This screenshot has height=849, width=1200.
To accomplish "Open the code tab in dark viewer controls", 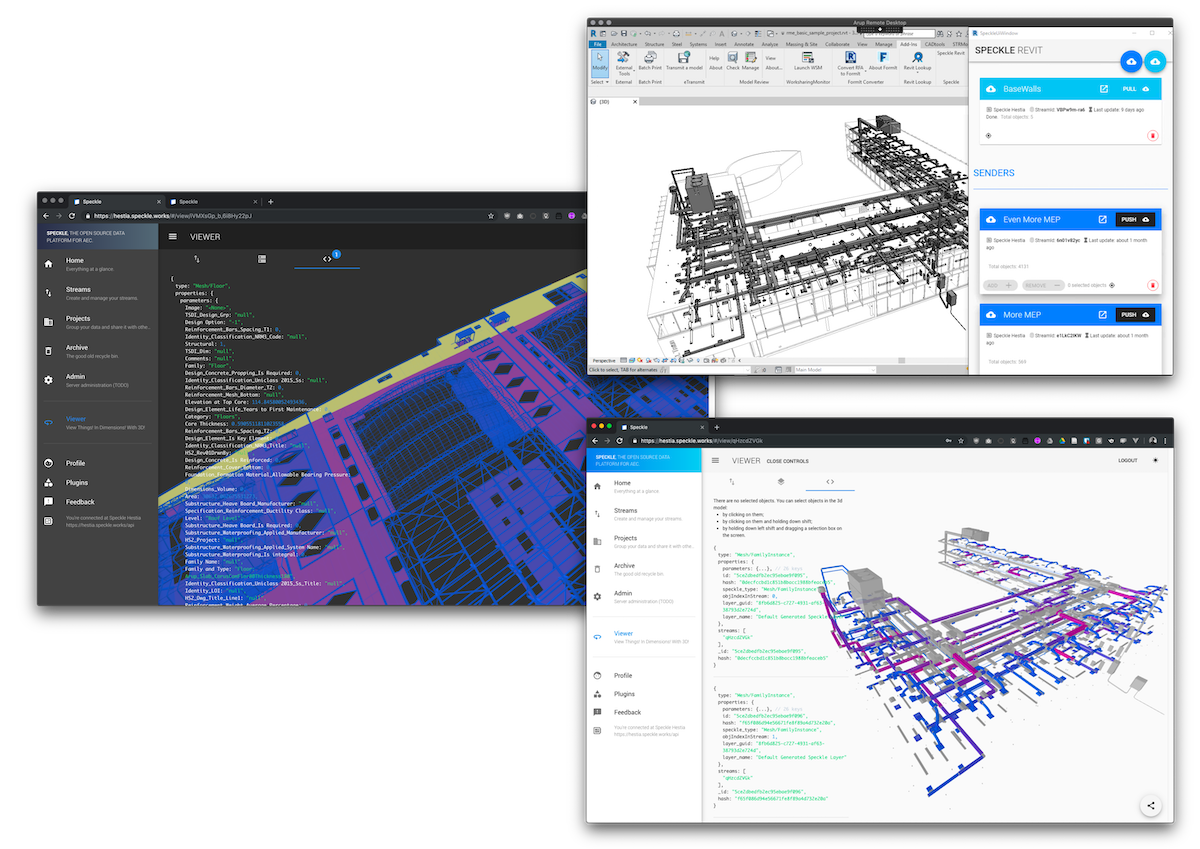I will pos(327,259).
